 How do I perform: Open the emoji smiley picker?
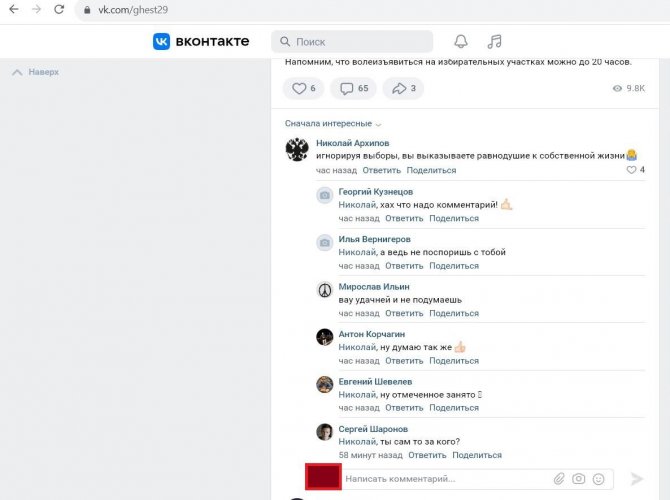[x=598, y=479]
